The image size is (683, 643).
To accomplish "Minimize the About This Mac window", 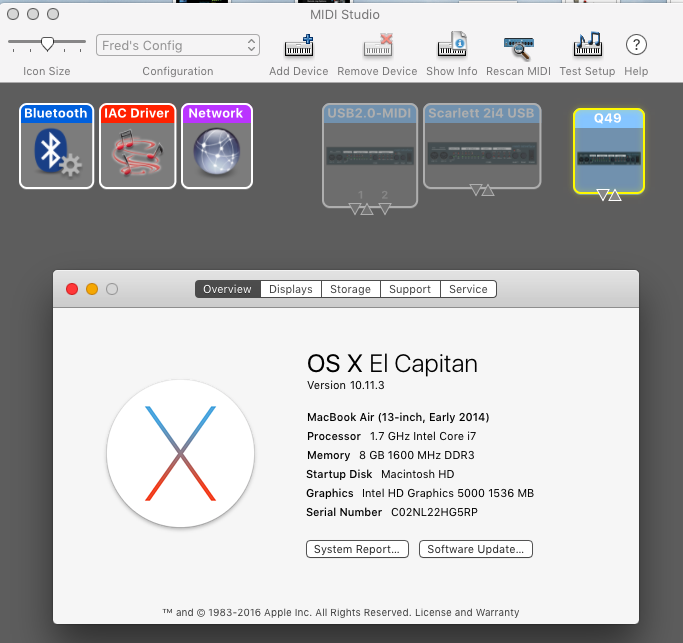I will tap(92, 289).
